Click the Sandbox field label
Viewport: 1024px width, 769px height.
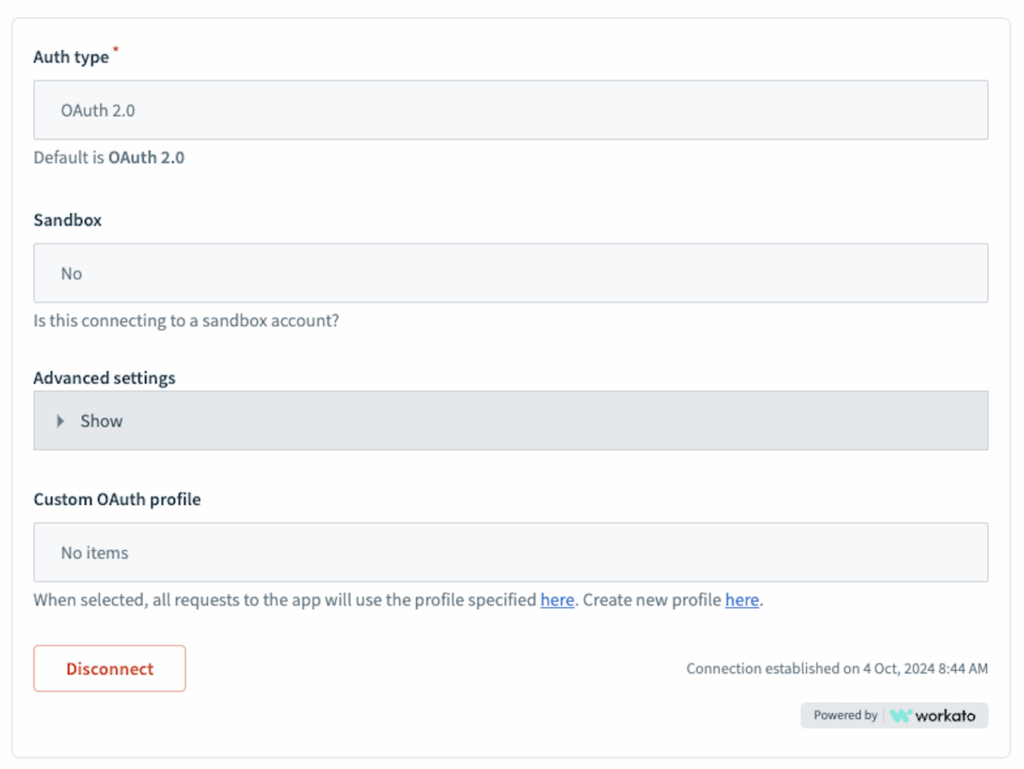[68, 220]
